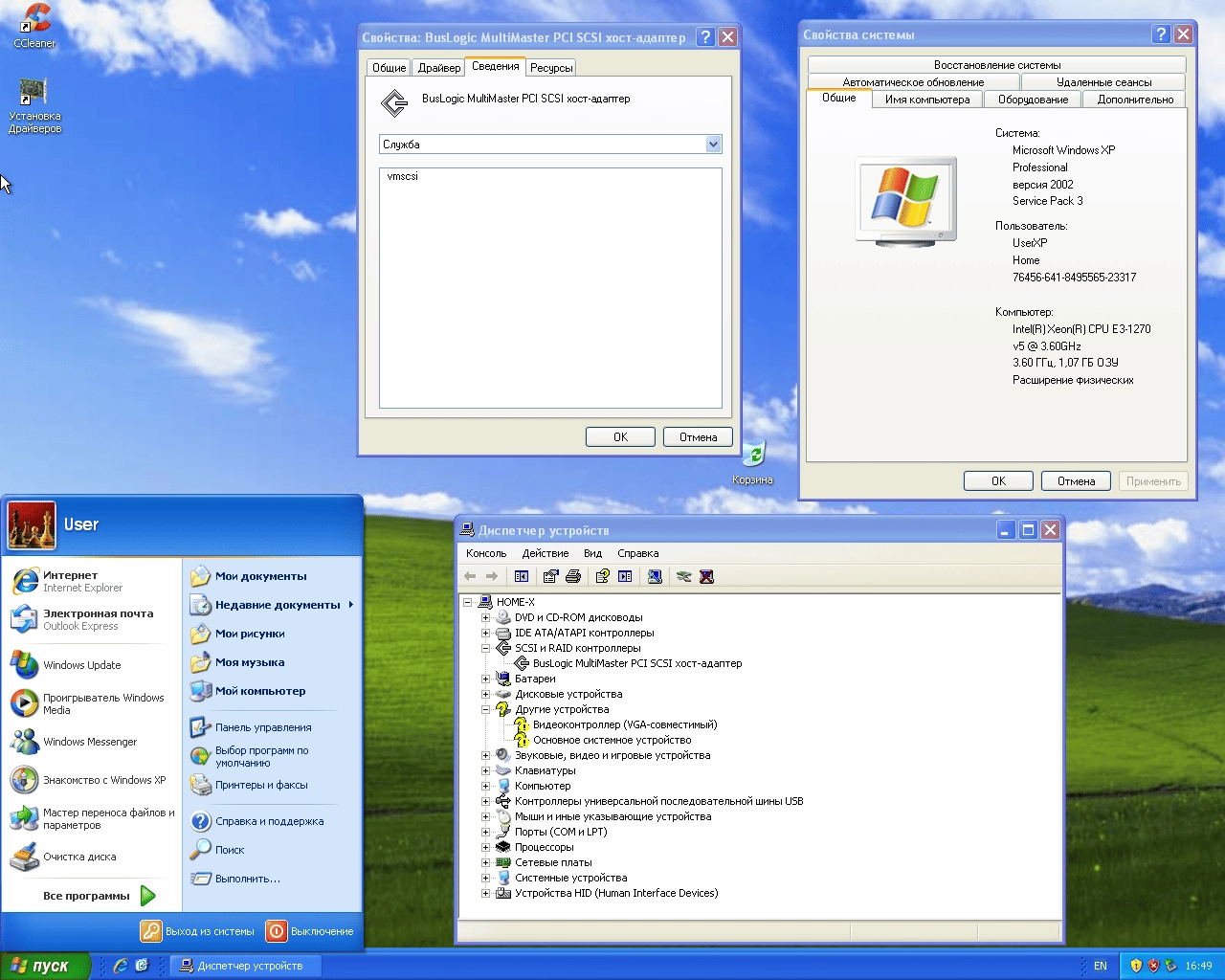The image size is (1225, 980).
Task: Open Вид menu in Device Manager
Action: 593,553
